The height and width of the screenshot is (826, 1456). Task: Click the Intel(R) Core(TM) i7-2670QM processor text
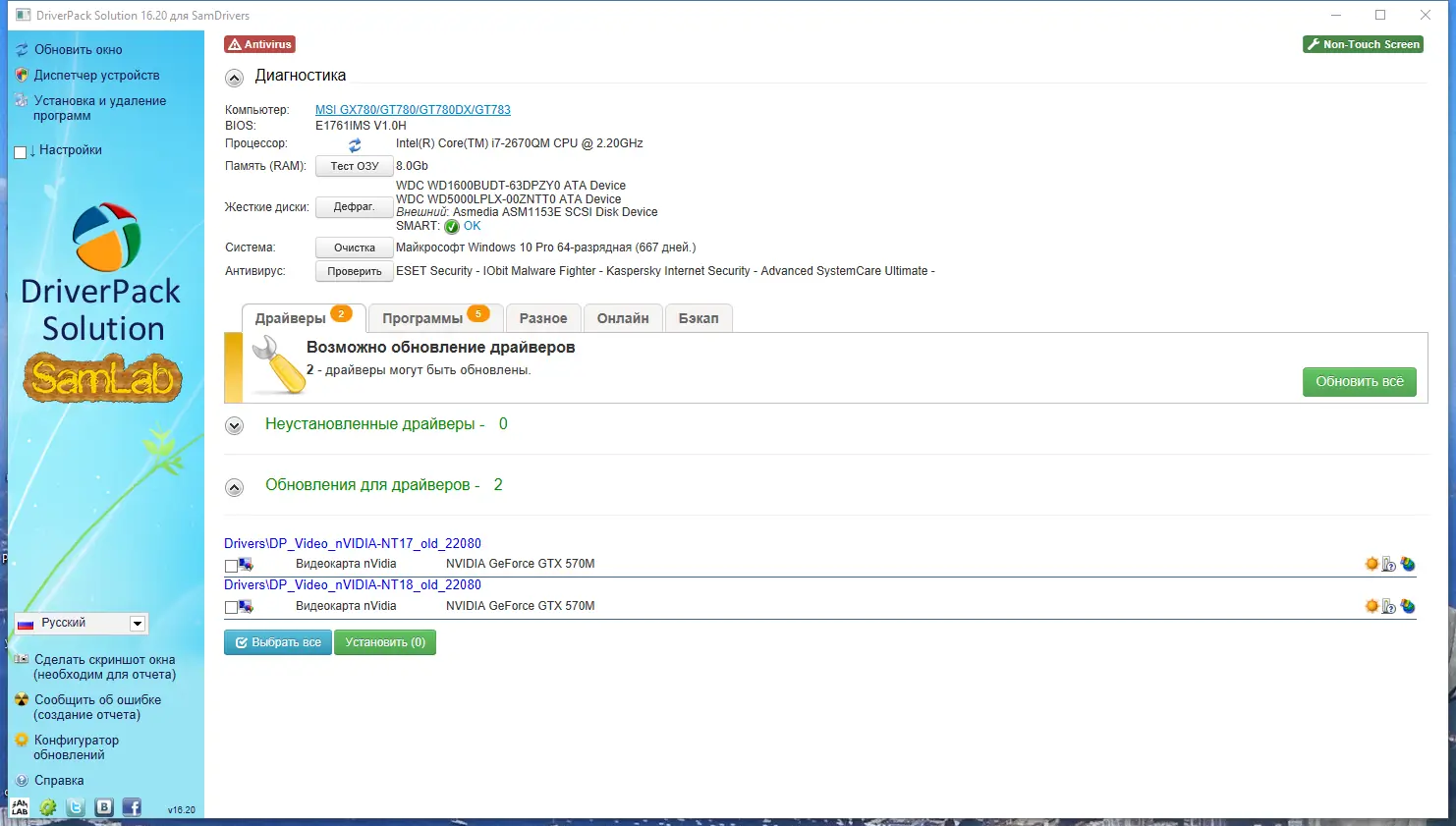tap(520, 143)
